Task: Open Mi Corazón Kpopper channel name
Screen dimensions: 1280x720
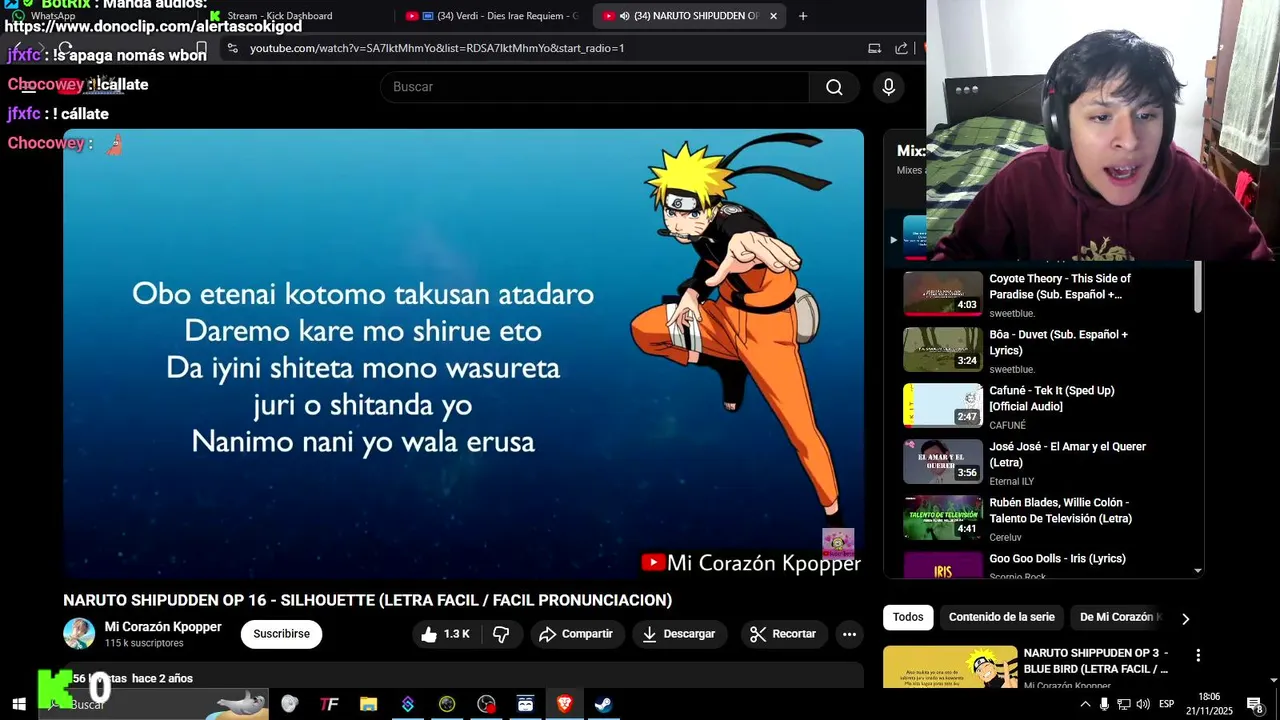Action: click(x=163, y=627)
